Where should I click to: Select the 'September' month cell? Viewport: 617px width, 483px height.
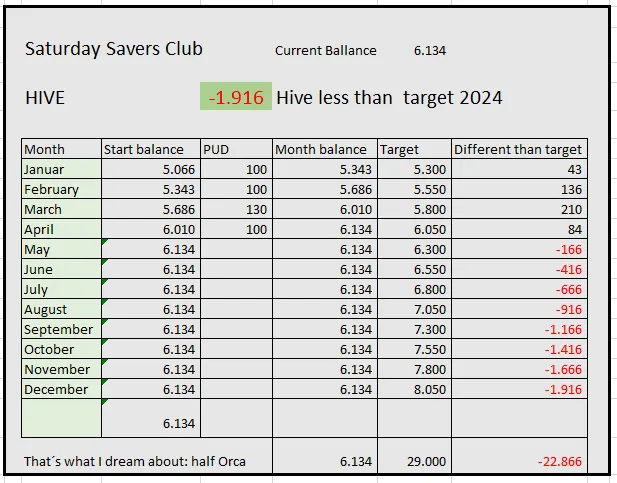point(61,329)
